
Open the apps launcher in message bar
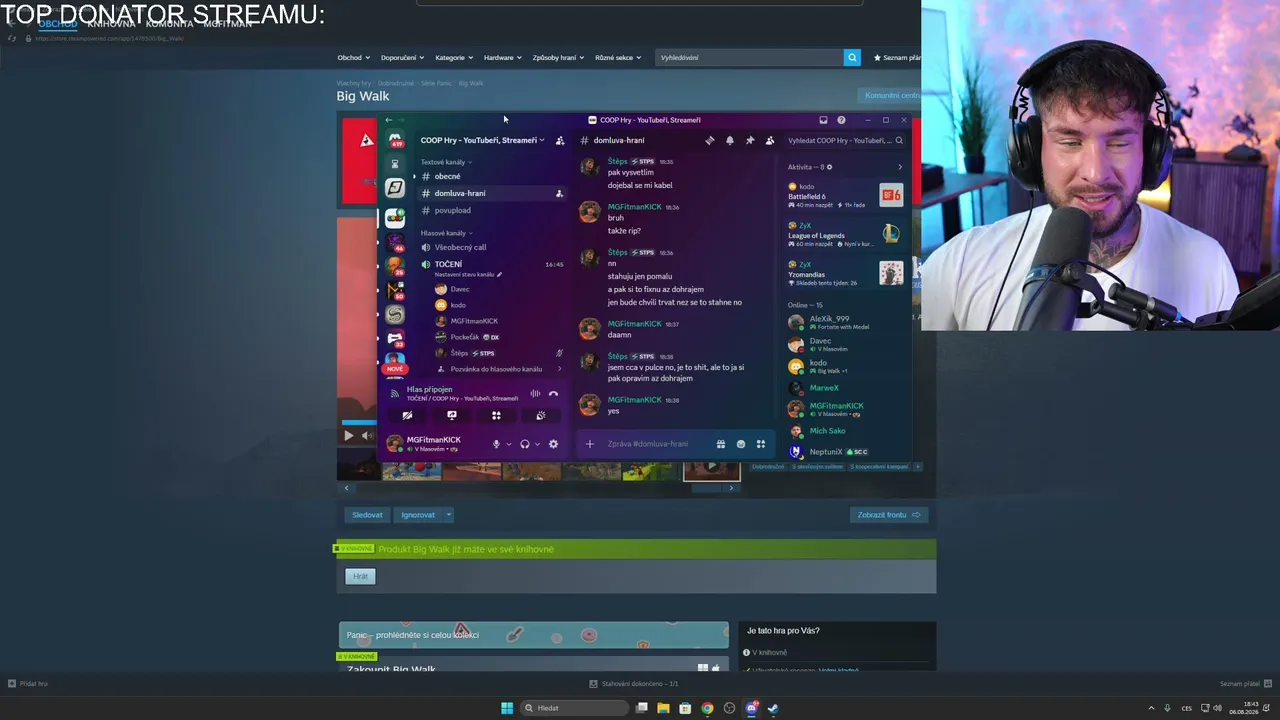pos(761,444)
